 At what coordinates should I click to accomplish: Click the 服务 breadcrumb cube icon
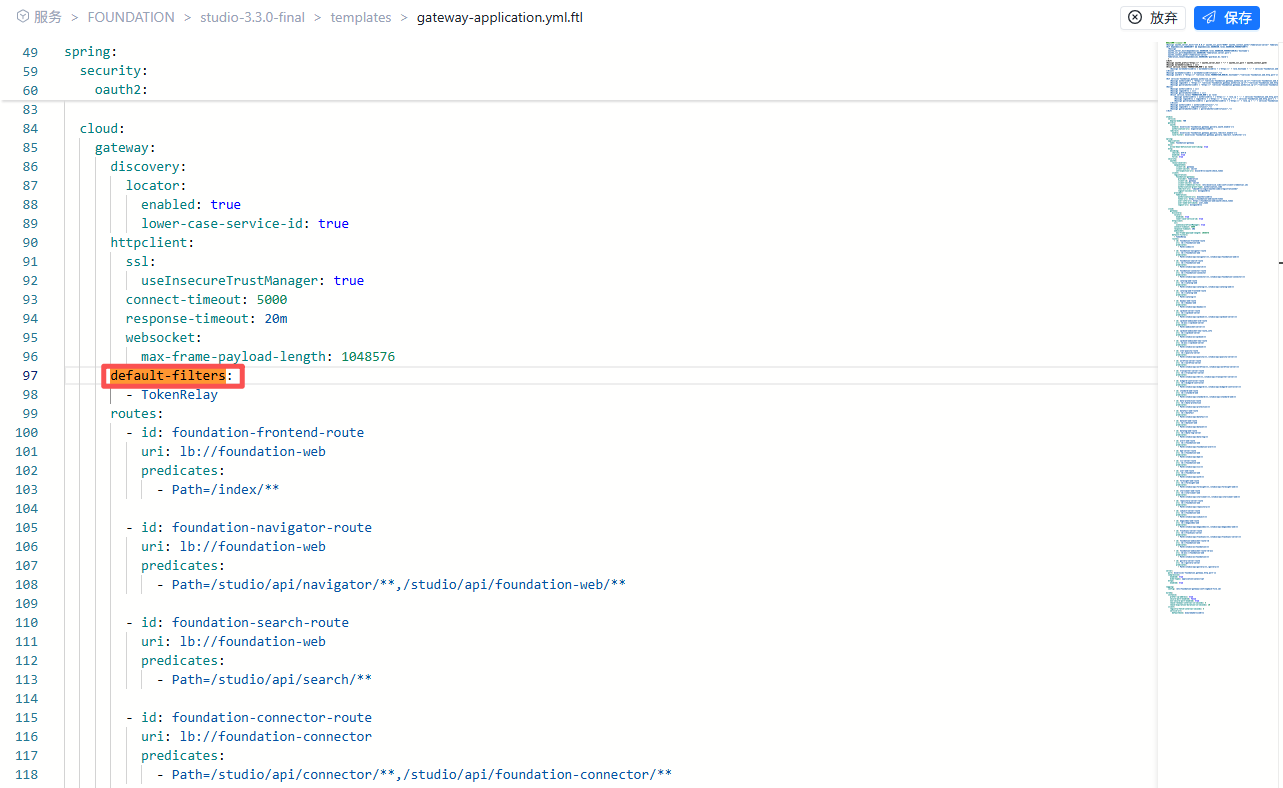tap(22, 17)
